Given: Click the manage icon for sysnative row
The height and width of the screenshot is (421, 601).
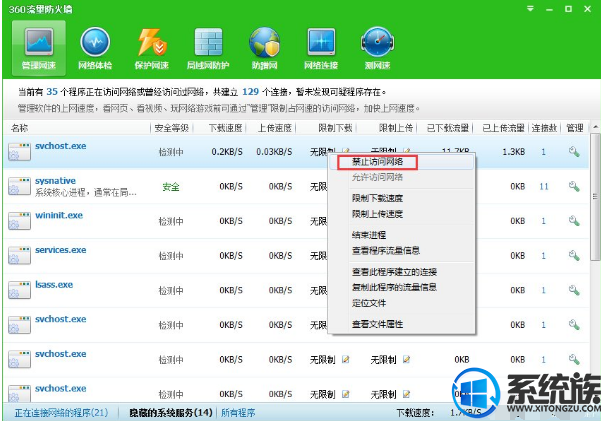Looking at the screenshot, I should tap(574, 187).
